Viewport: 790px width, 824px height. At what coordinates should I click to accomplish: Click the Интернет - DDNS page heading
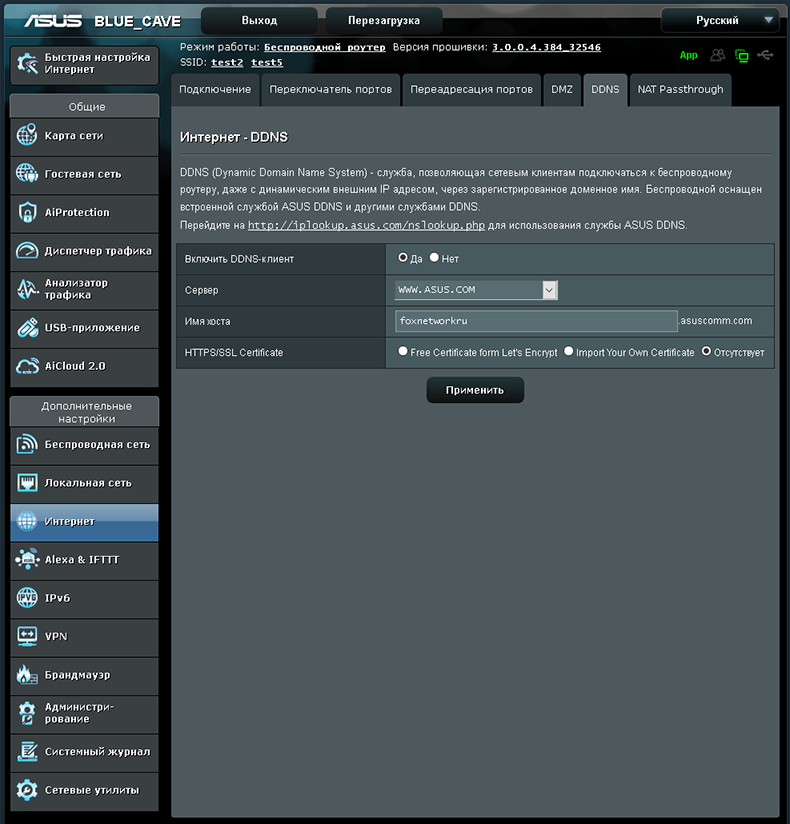234,137
